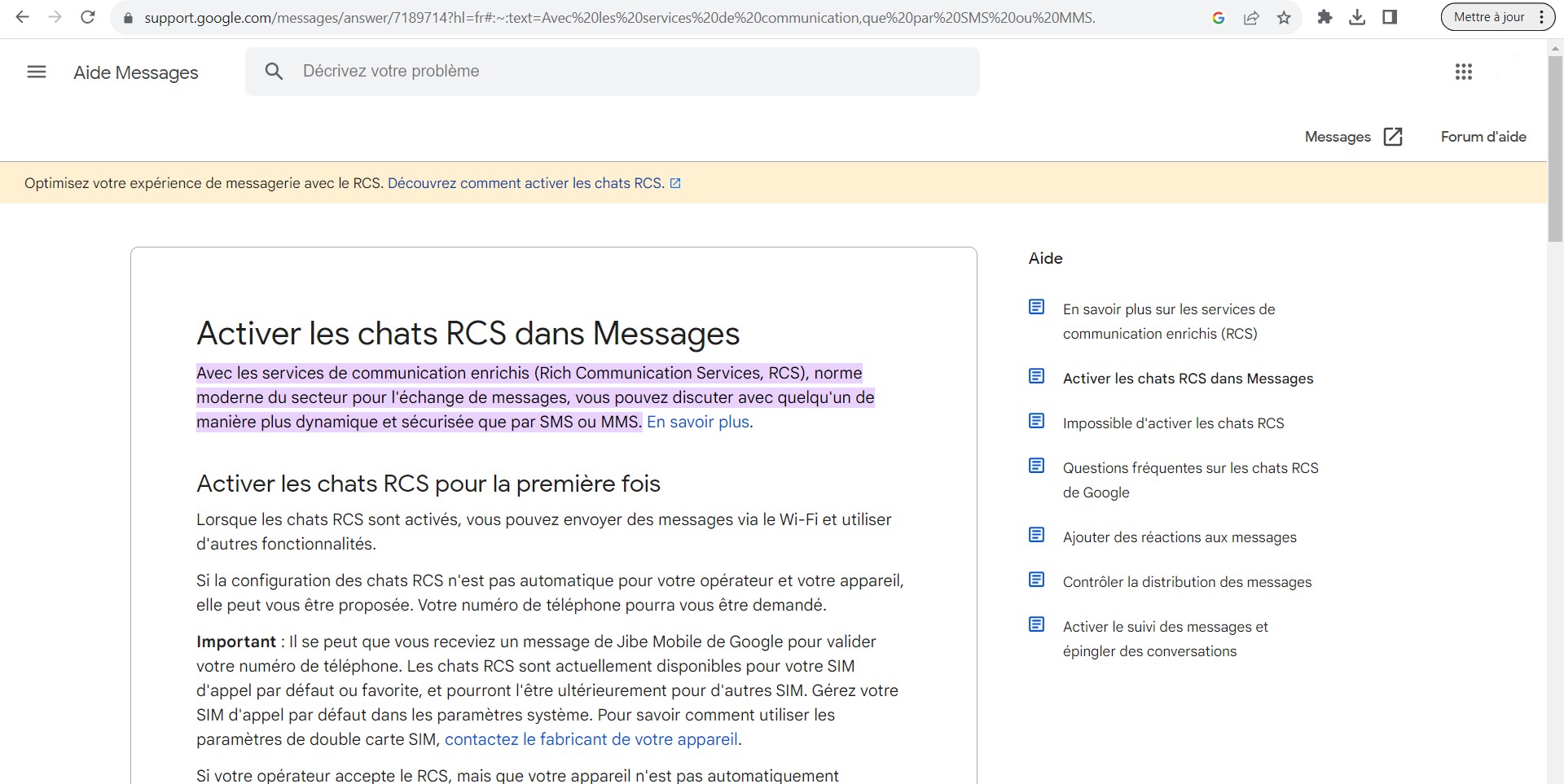Click the Google icon in the address bar
This screenshot has height=784, width=1564.
tap(1219, 18)
